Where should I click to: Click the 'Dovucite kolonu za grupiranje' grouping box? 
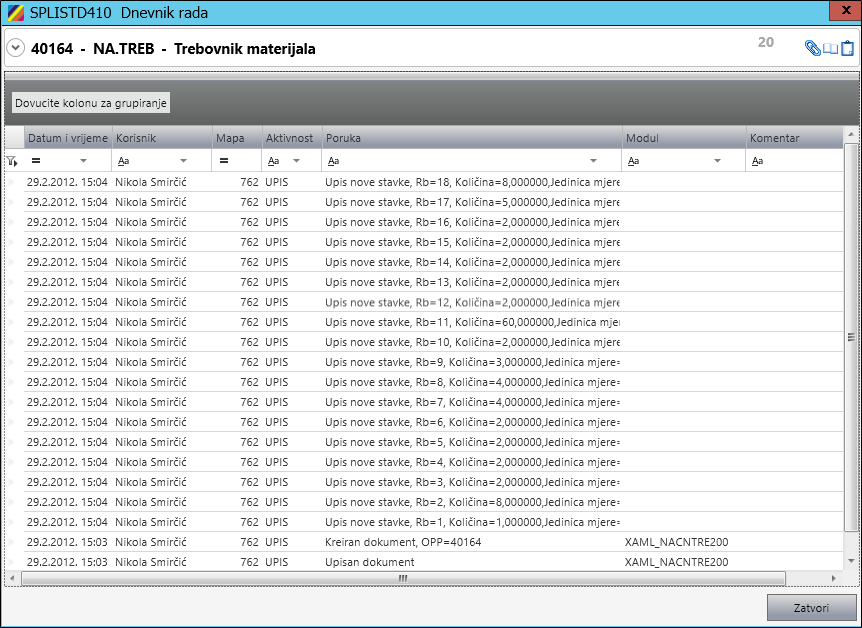pyautogui.click(x=91, y=103)
